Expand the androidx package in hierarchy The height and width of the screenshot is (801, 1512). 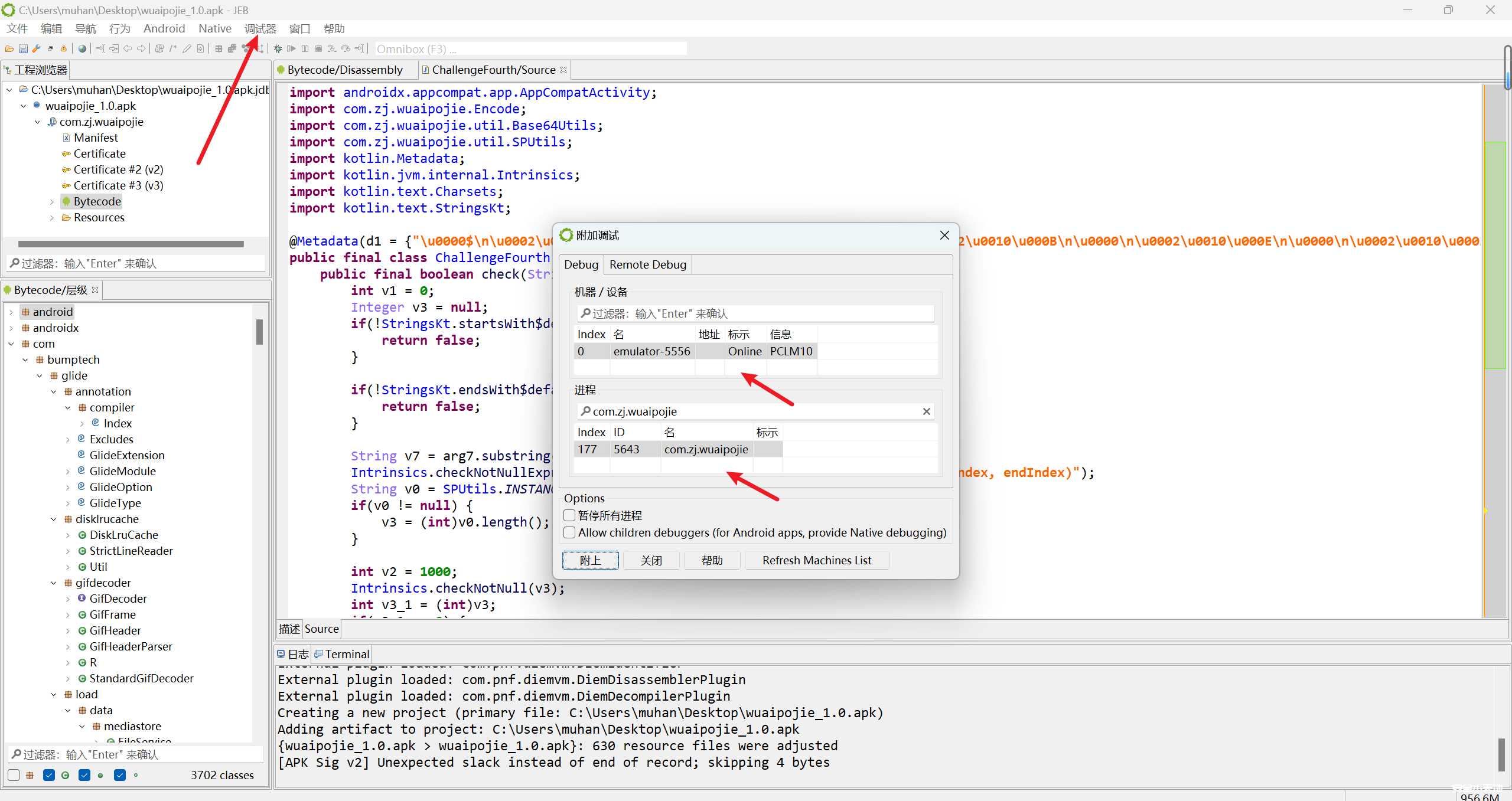pos(11,328)
